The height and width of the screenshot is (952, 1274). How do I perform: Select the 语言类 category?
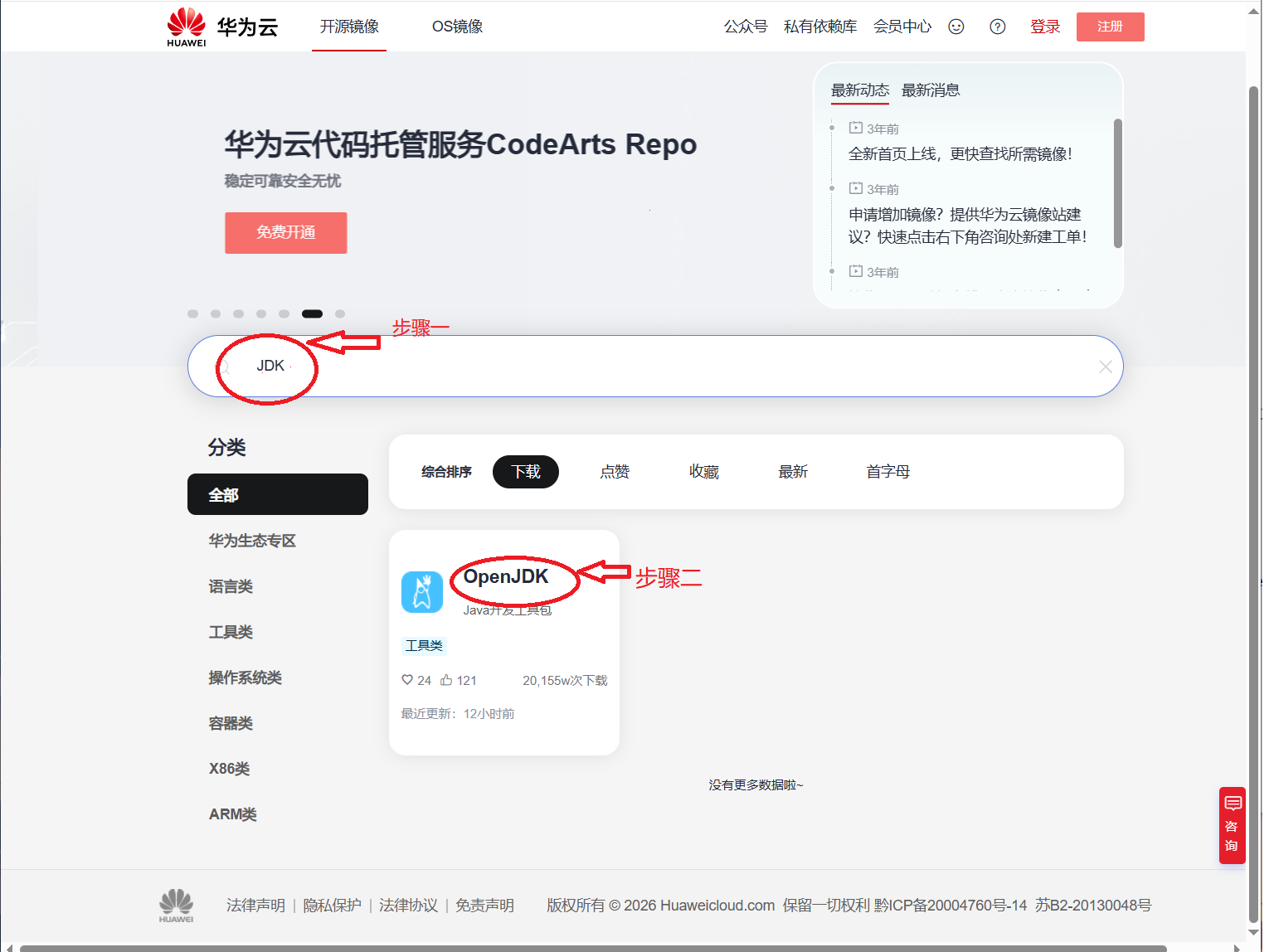coord(231,586)
